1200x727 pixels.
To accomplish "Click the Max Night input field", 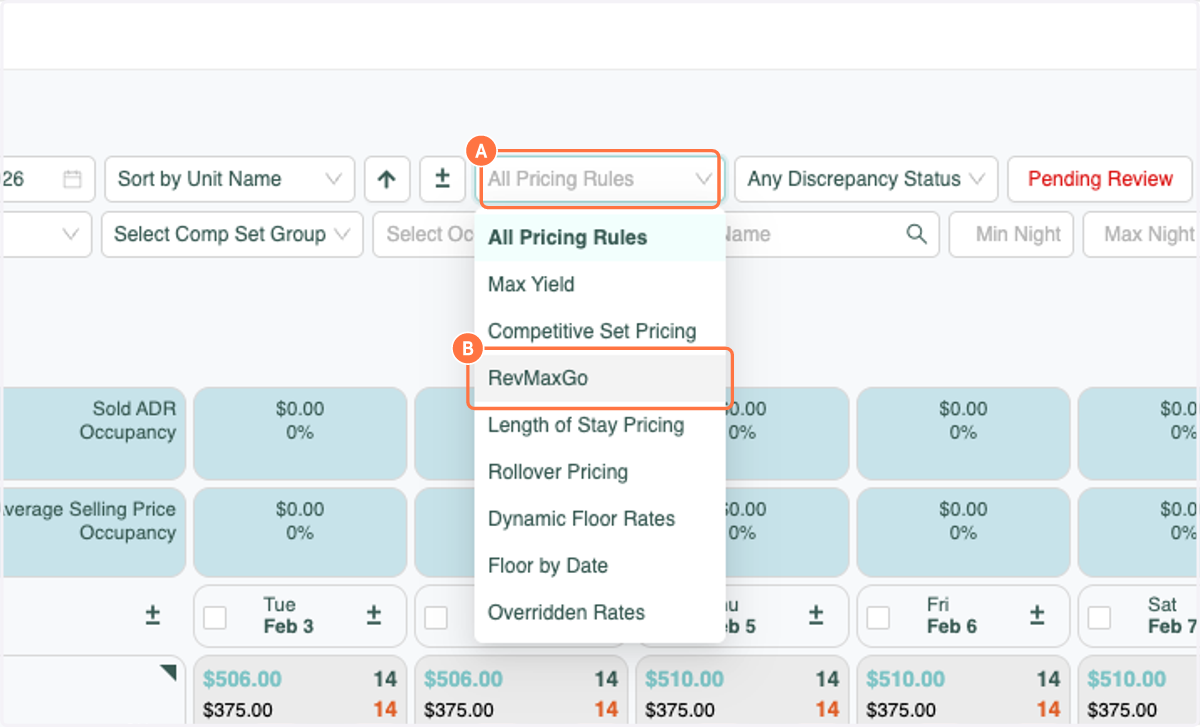I will 1142,234.
